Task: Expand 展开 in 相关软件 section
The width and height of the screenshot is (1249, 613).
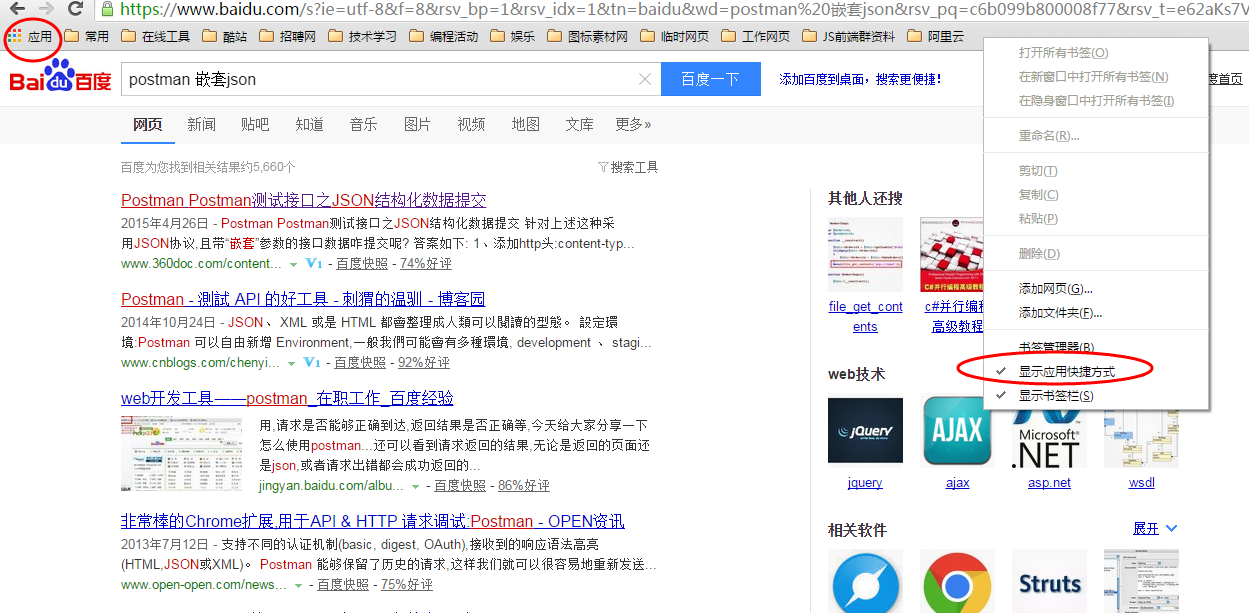Action: click(1155, 528)
